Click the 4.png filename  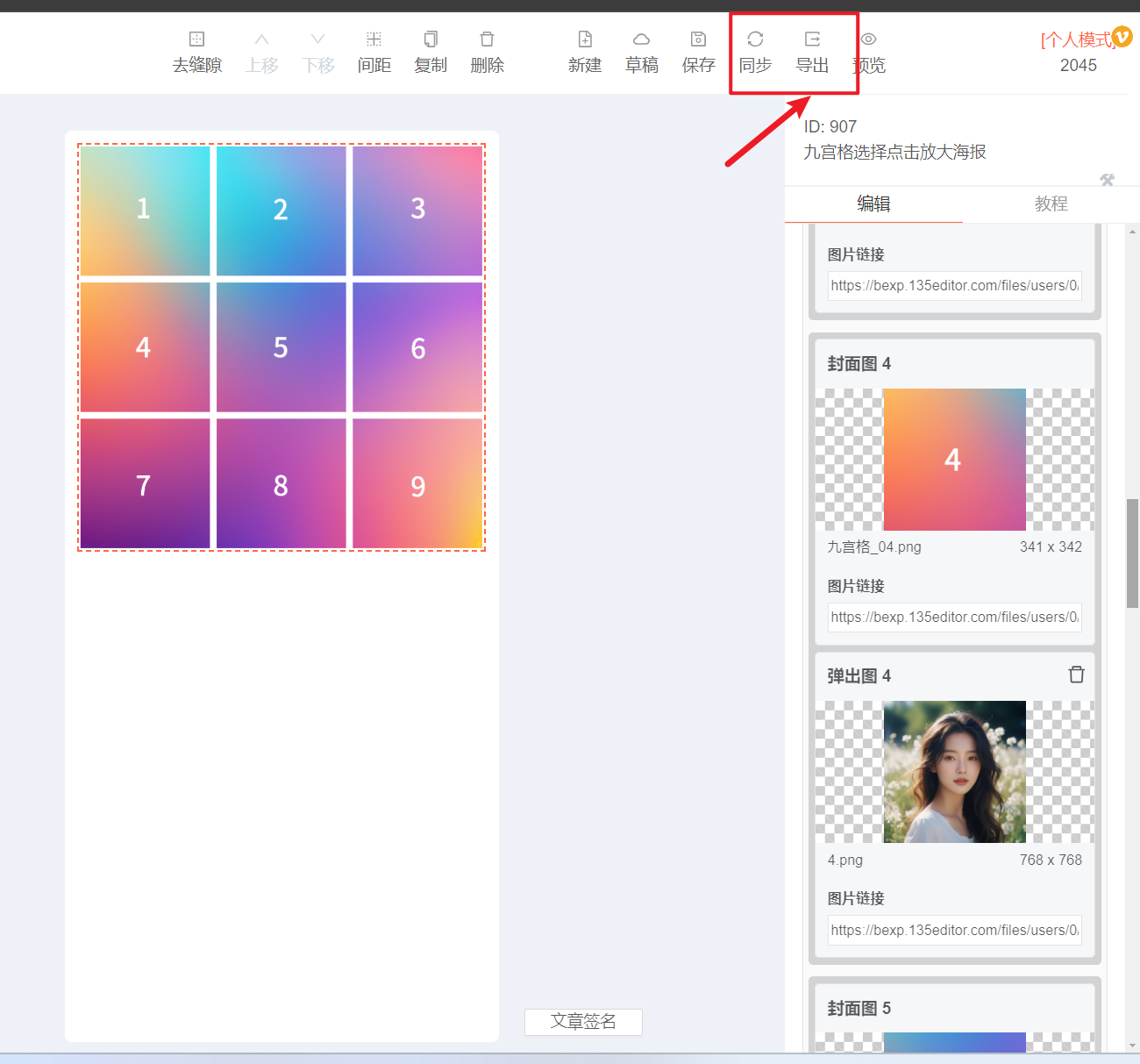point(845,860)
